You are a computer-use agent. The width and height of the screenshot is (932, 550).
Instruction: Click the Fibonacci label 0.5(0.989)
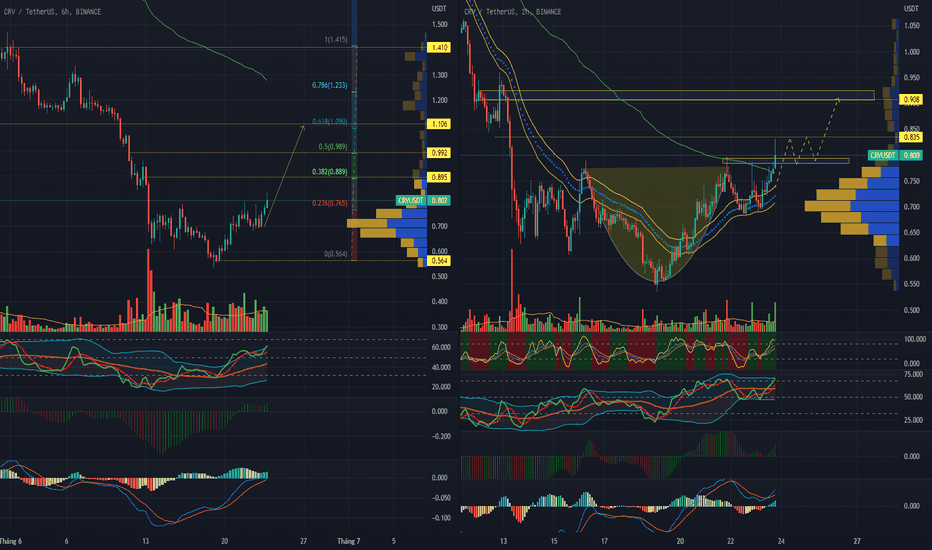point(333,146)
